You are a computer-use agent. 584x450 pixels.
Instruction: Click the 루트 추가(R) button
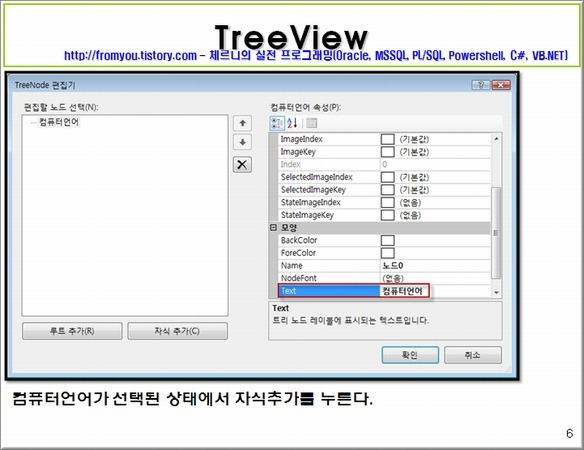pyautogui.click(x=72, y=331)
